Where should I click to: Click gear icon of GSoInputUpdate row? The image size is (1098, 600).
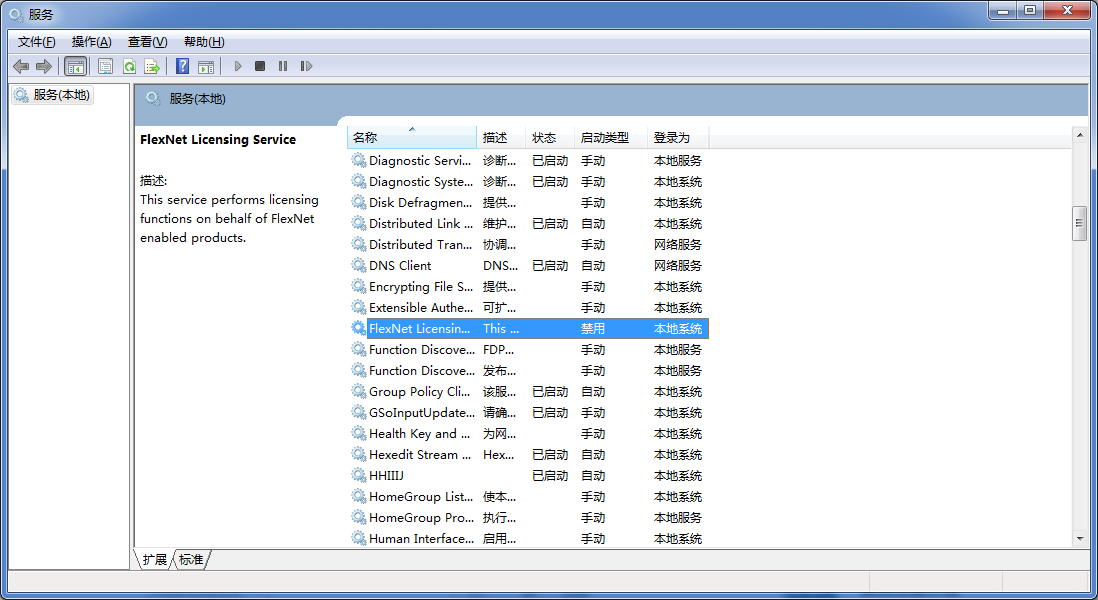359,412
